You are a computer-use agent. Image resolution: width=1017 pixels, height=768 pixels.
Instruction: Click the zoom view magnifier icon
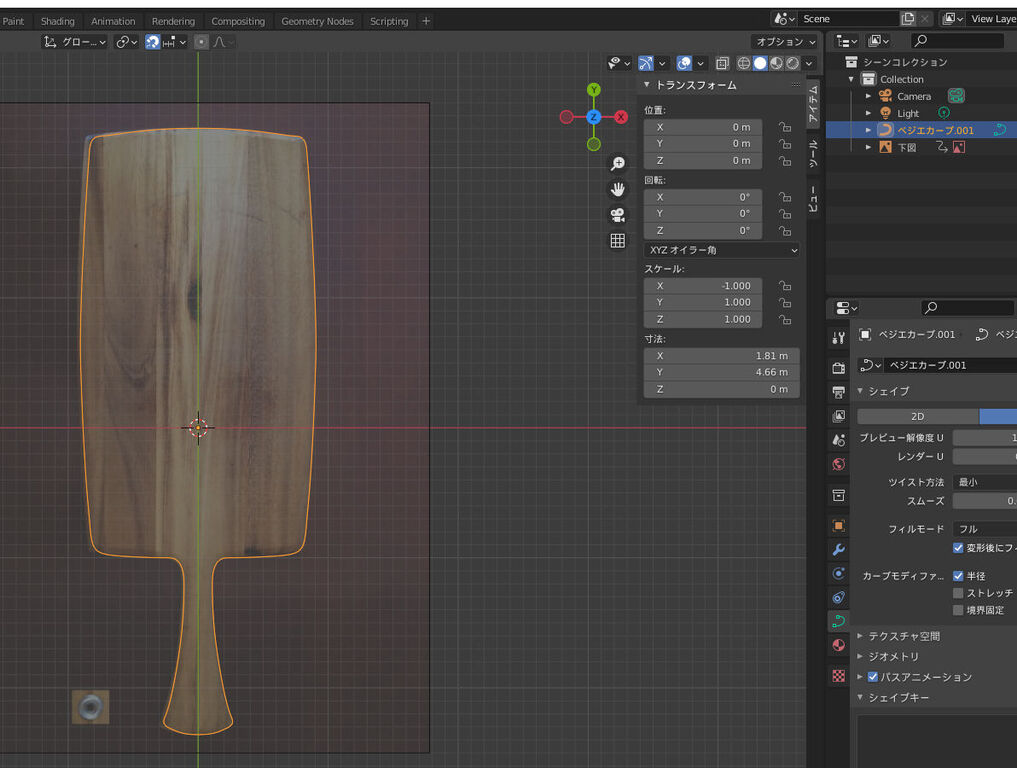point(618,163)
